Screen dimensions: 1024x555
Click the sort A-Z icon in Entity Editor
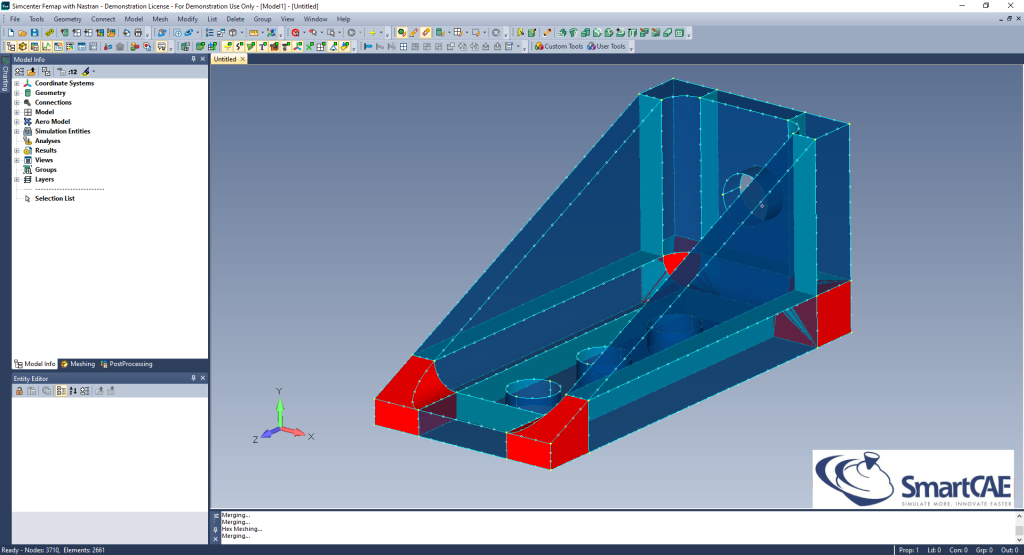click(72, 390)
